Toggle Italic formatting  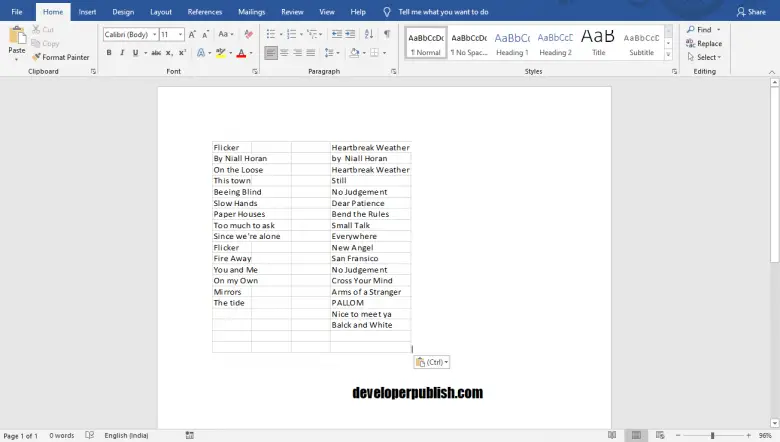click(x=121, y=53)
